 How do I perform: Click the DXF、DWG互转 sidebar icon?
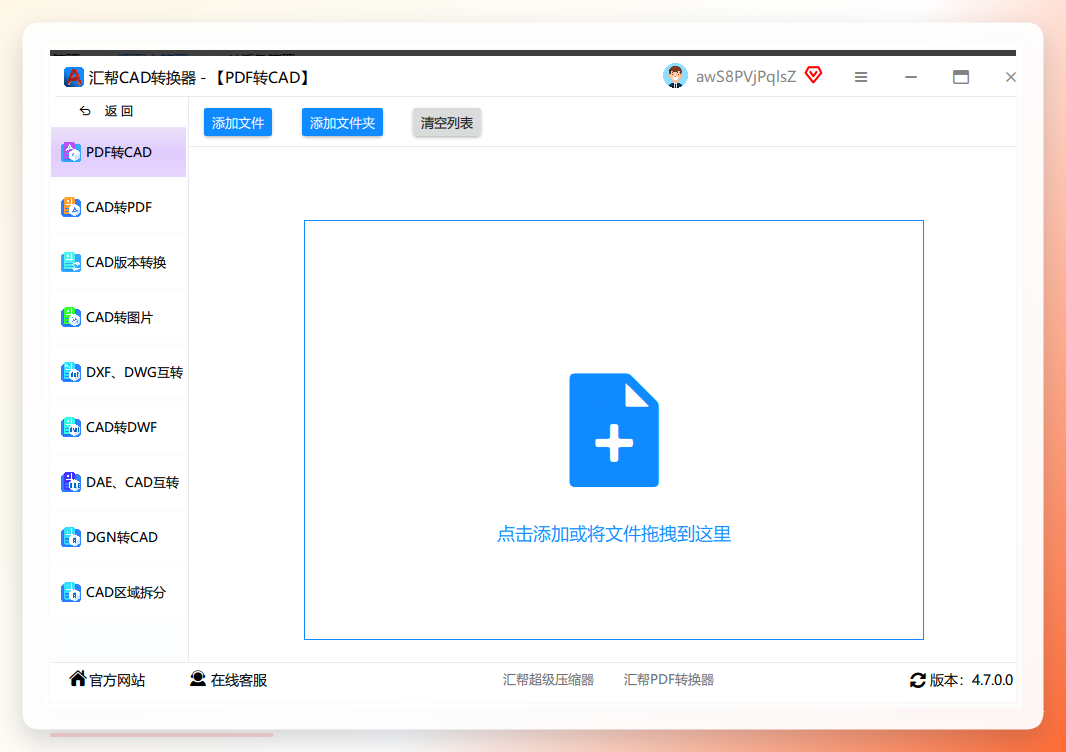pyautogui.click(x=71, y=373)
